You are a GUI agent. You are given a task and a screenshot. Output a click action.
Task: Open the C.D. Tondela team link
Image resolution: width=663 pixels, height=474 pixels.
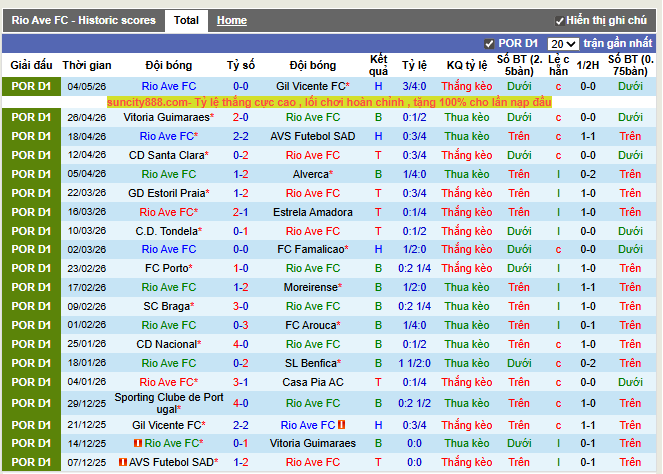point(167,231)
